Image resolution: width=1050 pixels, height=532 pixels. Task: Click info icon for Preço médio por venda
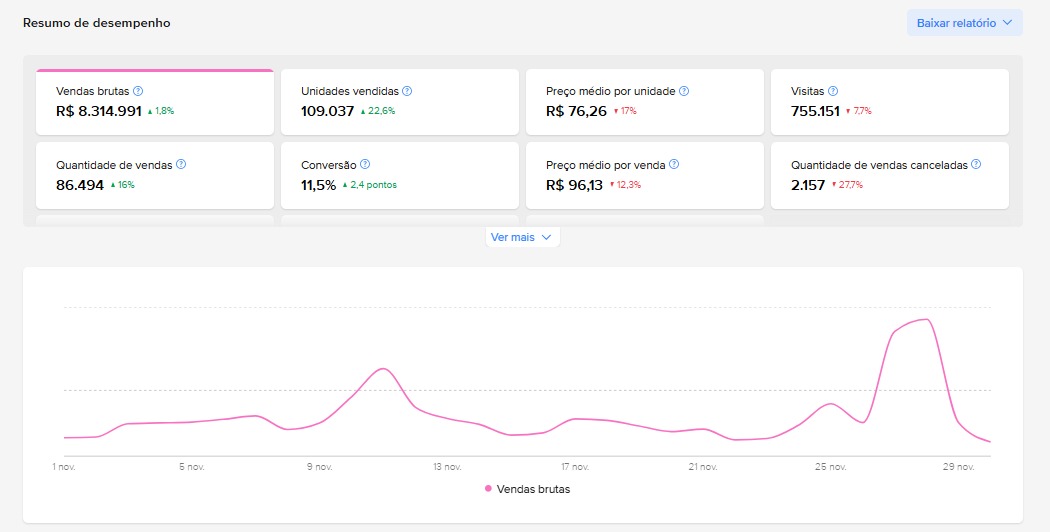click(674, 164)
